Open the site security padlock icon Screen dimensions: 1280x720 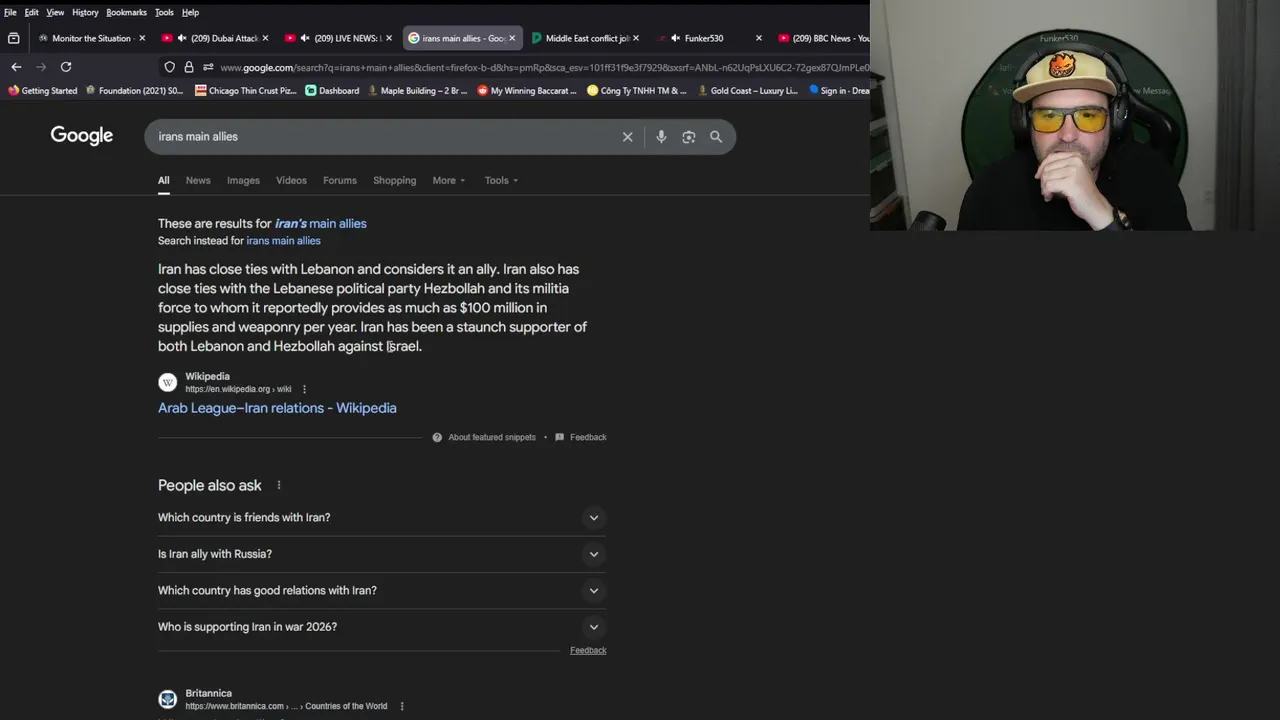(x=189, y=67)
